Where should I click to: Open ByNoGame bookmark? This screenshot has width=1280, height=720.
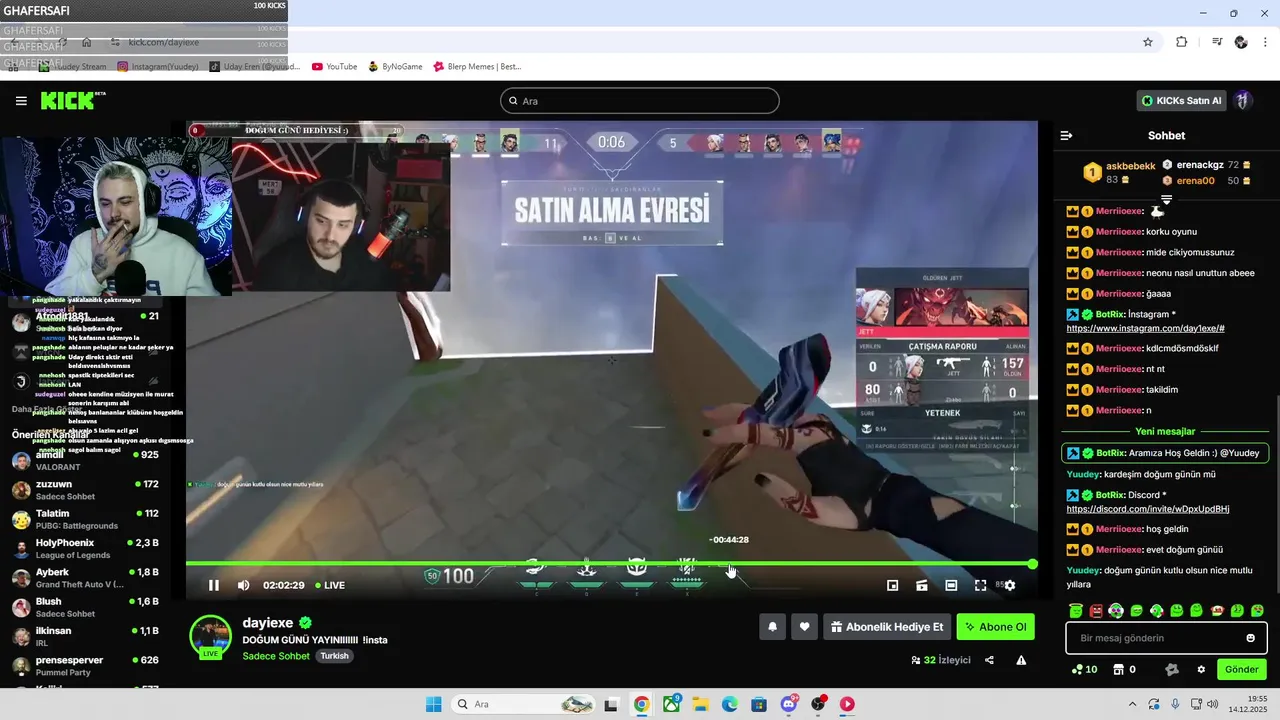pyautogui.click(x=395, y=67)
